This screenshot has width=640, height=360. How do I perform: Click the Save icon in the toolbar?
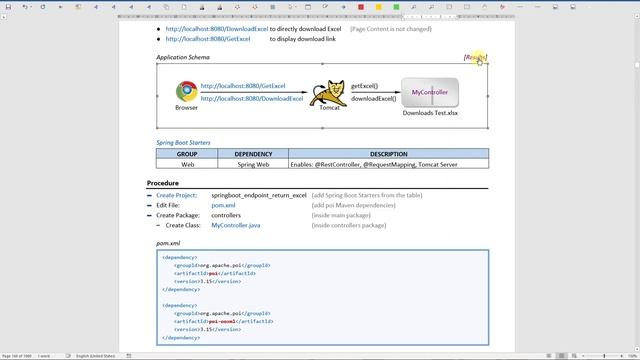point(8,7)
